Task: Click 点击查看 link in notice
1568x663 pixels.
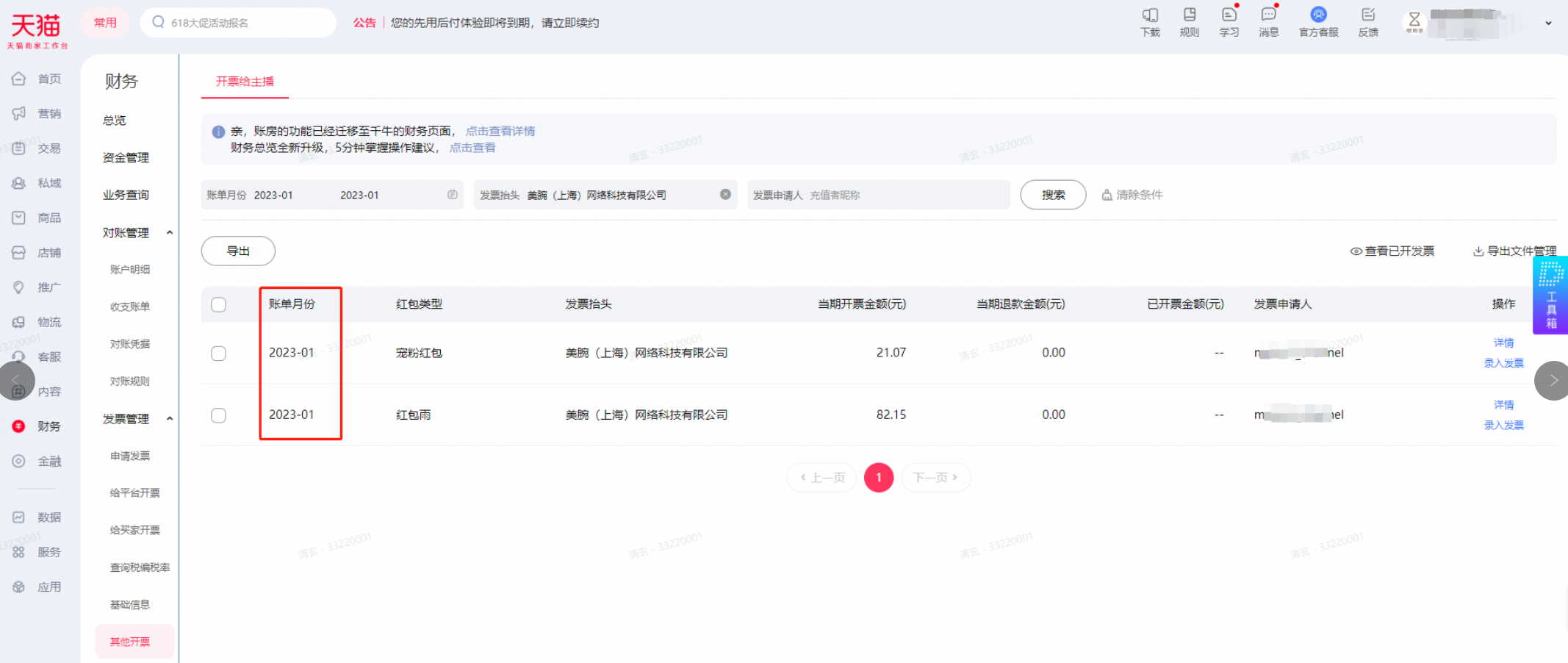Action: click(472, 148)
